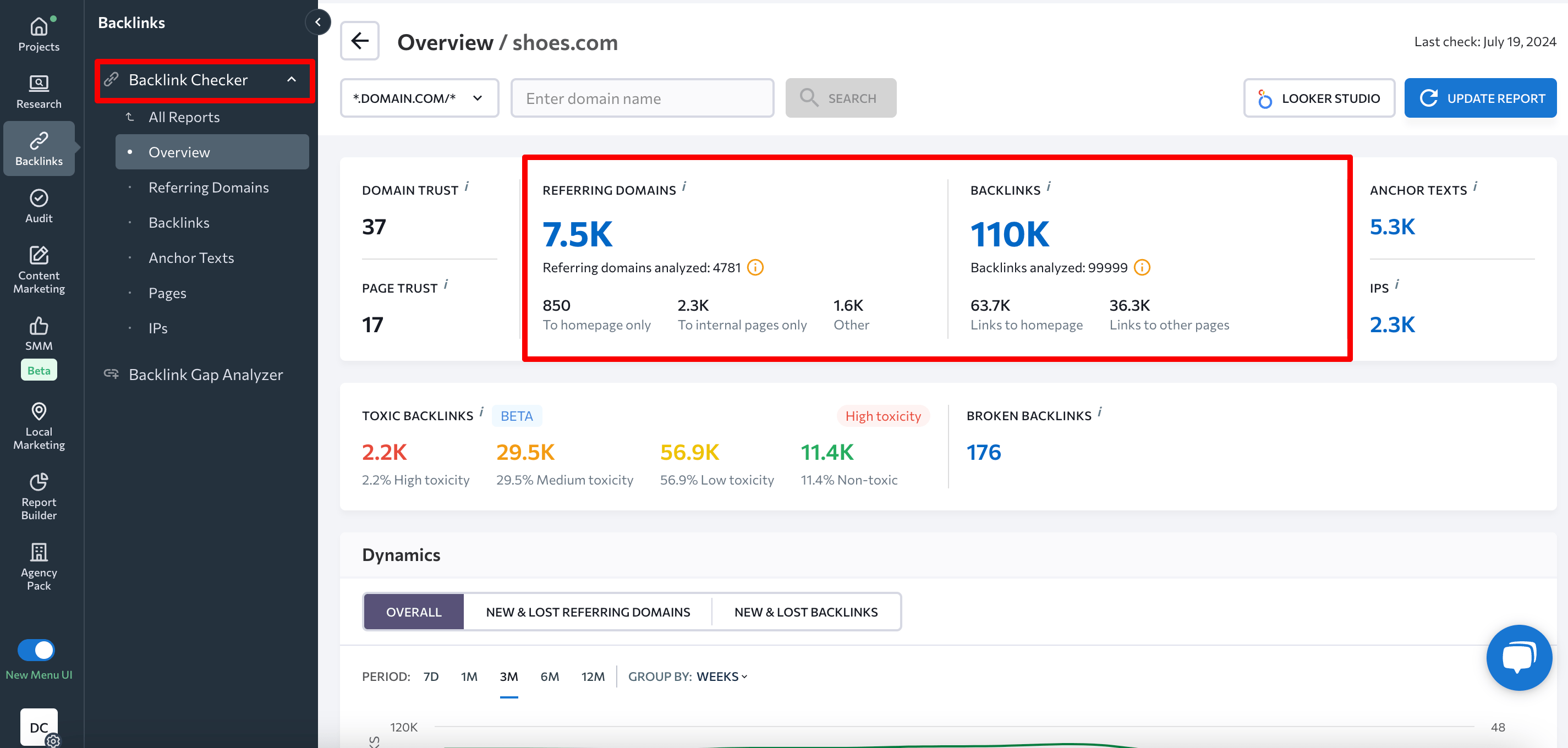Open Report Builder pie chart icon

(x=39, y=482)
